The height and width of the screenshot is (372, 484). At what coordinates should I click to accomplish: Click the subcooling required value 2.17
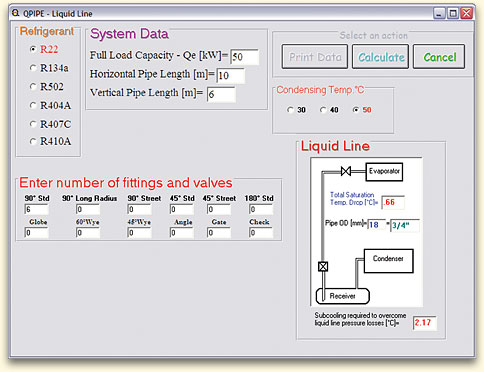click(x=425, y=323)
